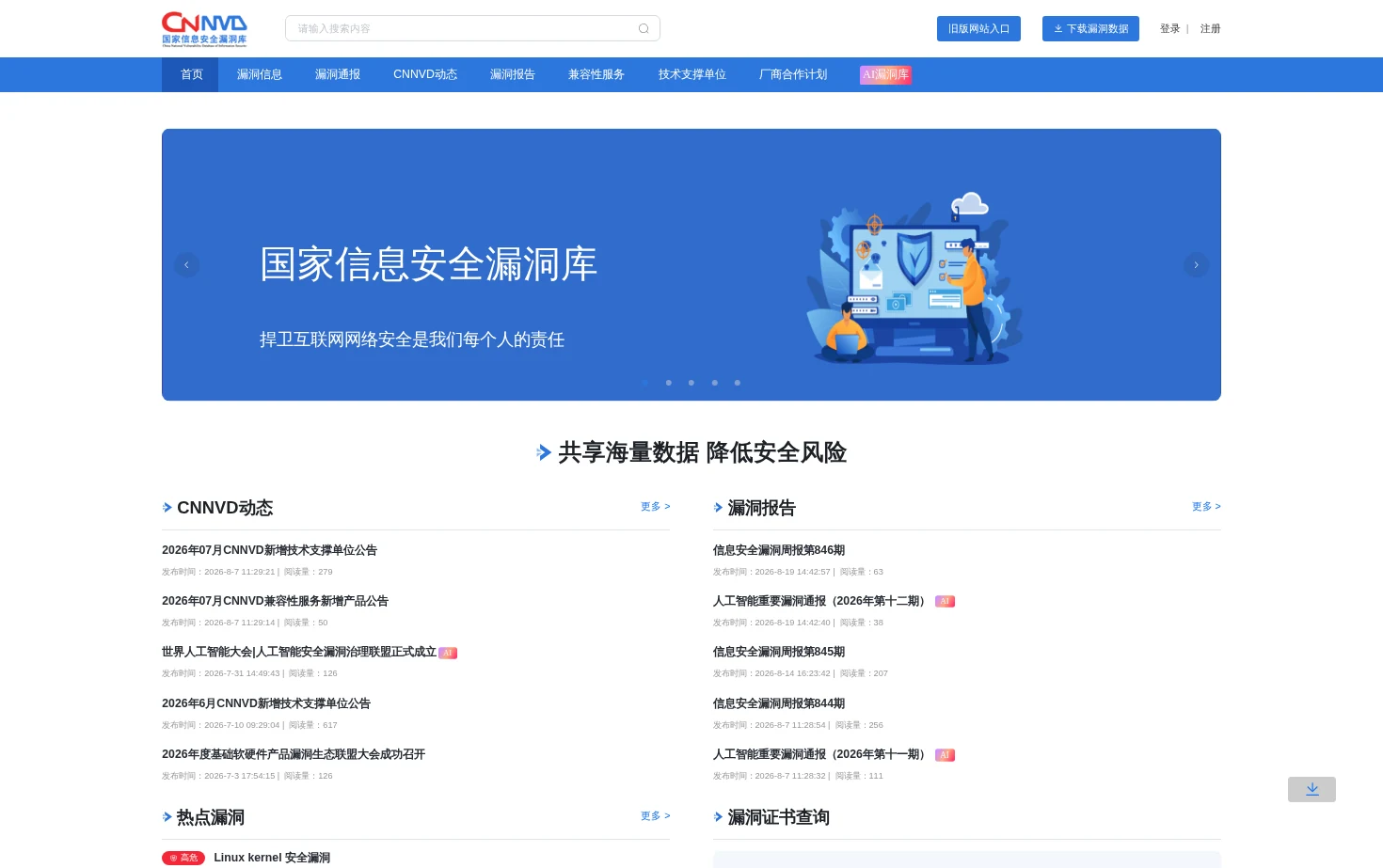Open the 漏洞通报 menu
The width and height of the screenshot is (1383, 868).
coord(337,74)
